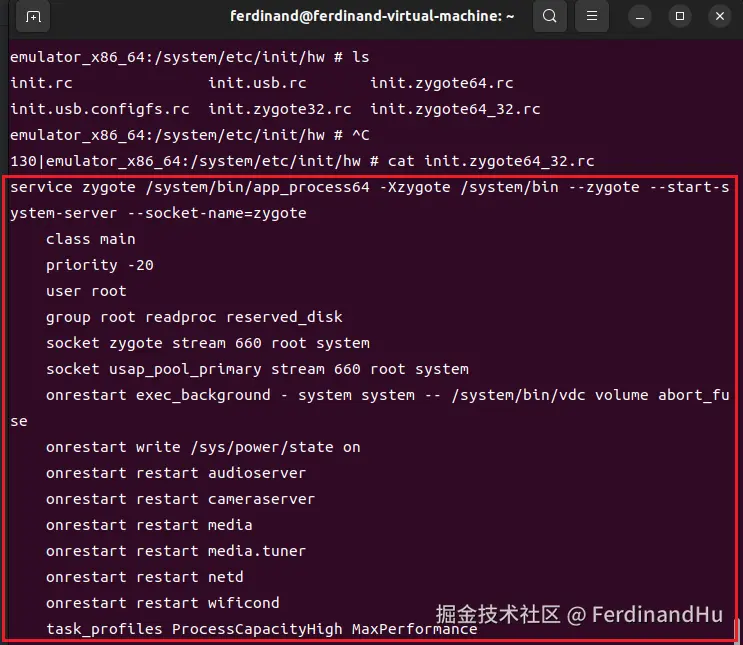The image size is (743, 645).
Task: Click the init.zygote32.rc filename
Action: click(279, 109)
